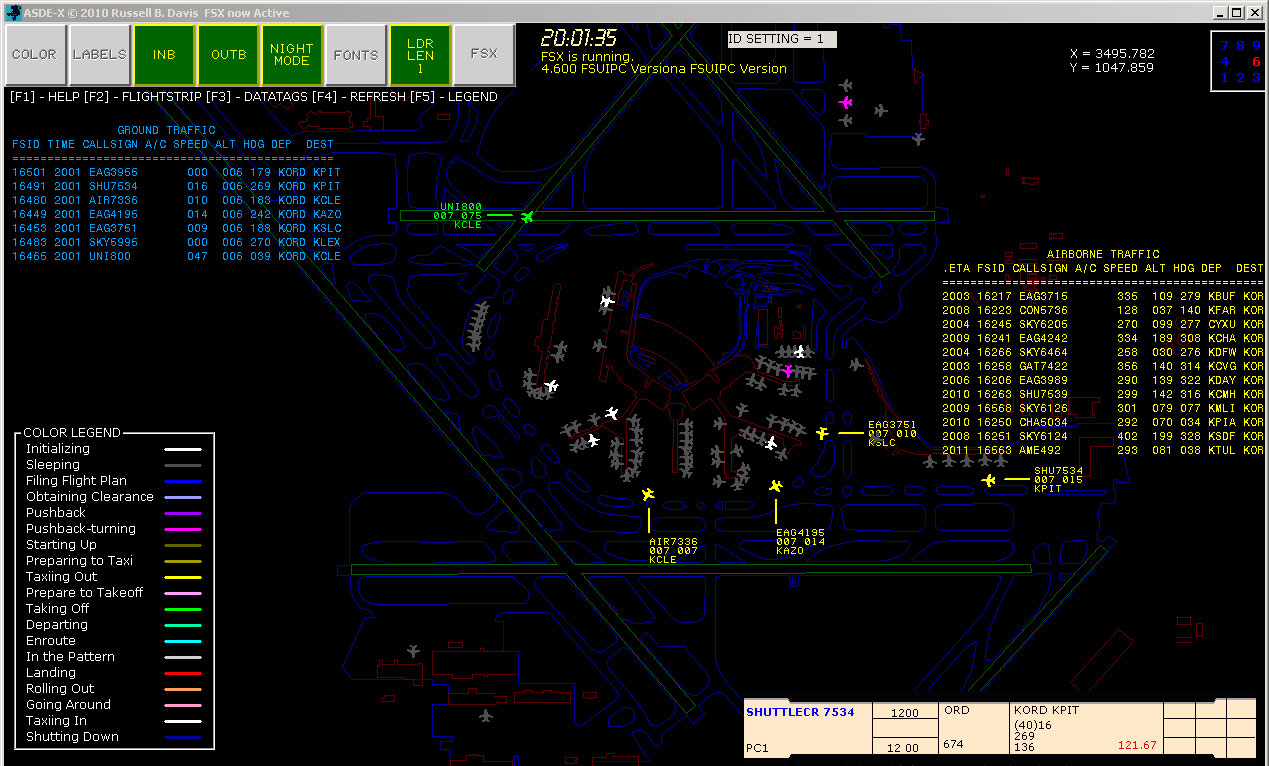Click the red 6 on the ID setting pad
The width and height of the screenshot is (1269, 766).
[x=1255, y=60]
